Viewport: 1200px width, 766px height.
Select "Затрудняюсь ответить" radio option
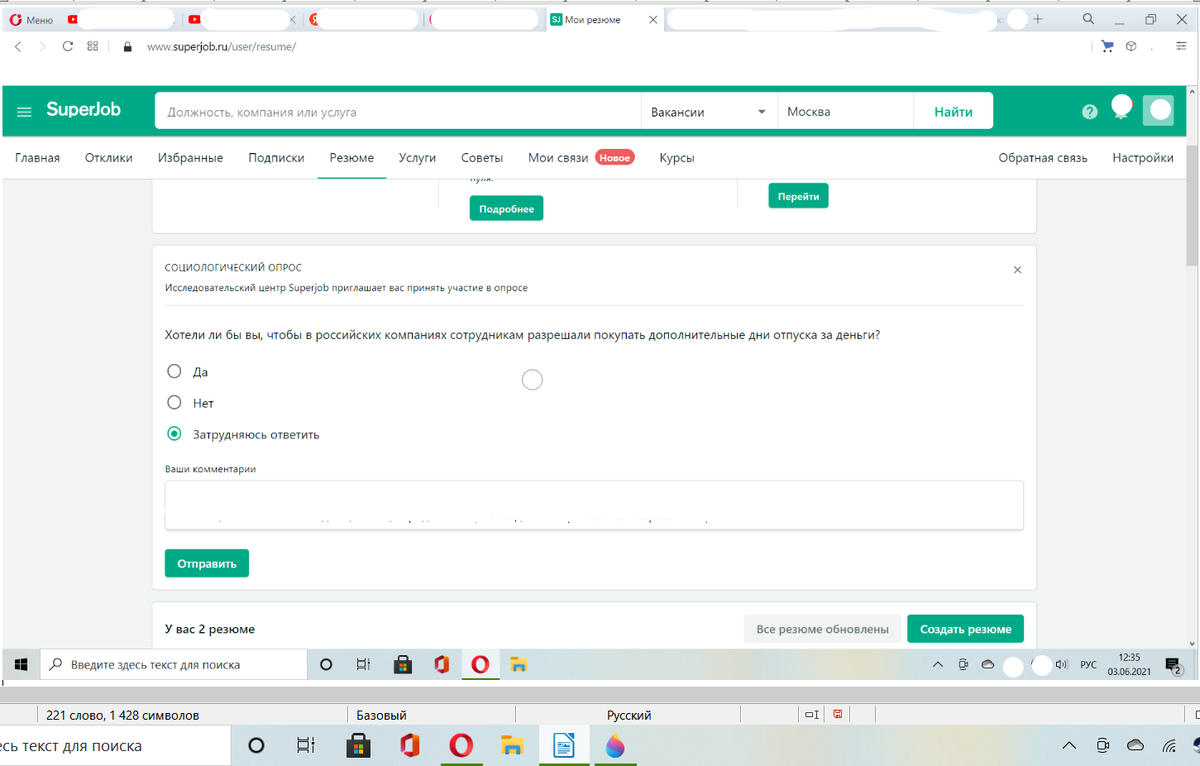pyautogui.click(x=174, y=433)
